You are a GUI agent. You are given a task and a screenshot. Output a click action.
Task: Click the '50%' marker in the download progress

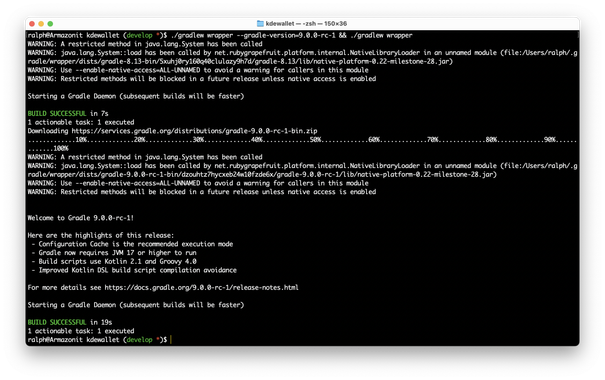pos(316,140)
